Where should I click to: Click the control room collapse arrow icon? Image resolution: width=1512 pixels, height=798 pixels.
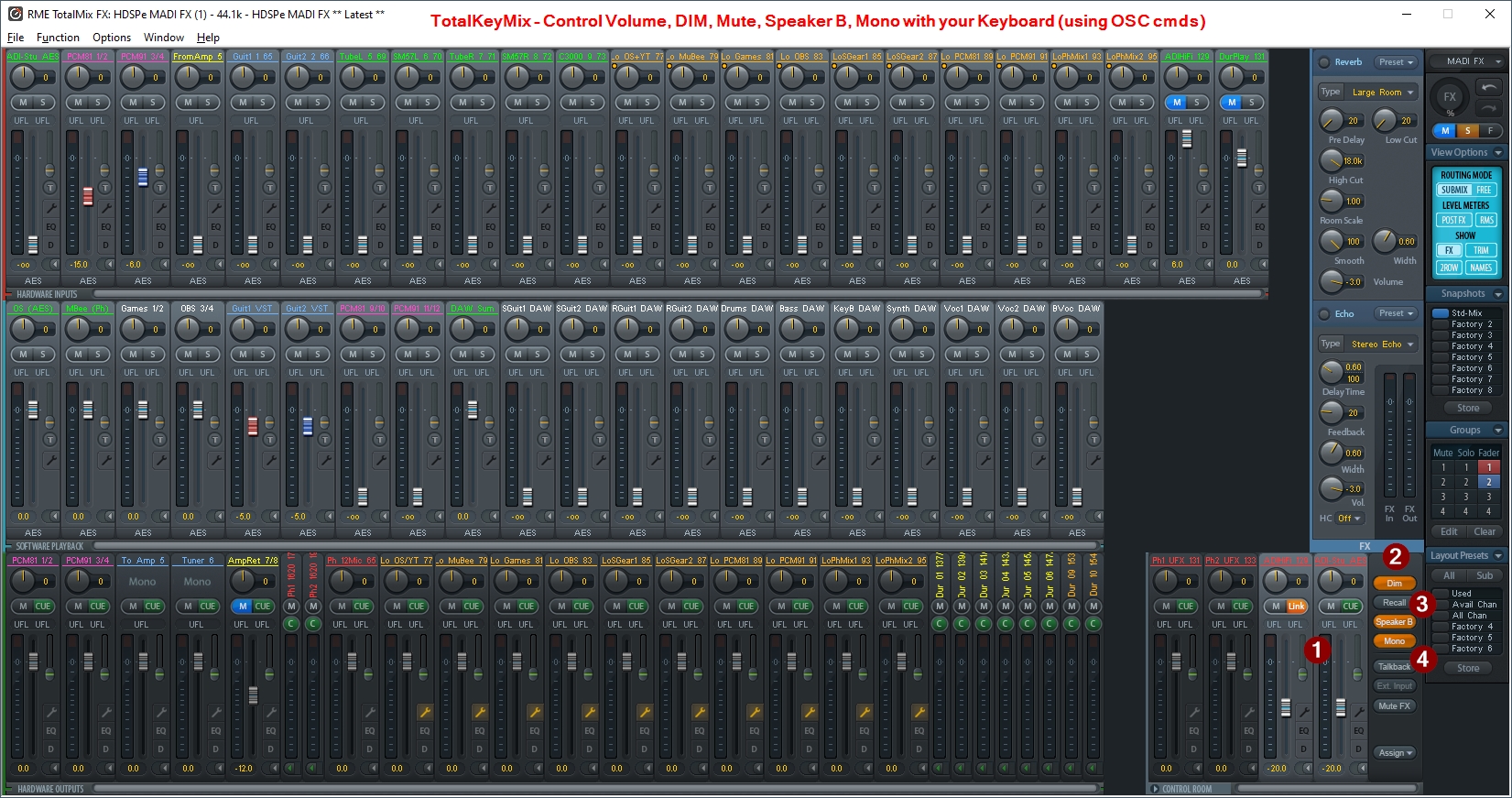(x=1156, y=789)
